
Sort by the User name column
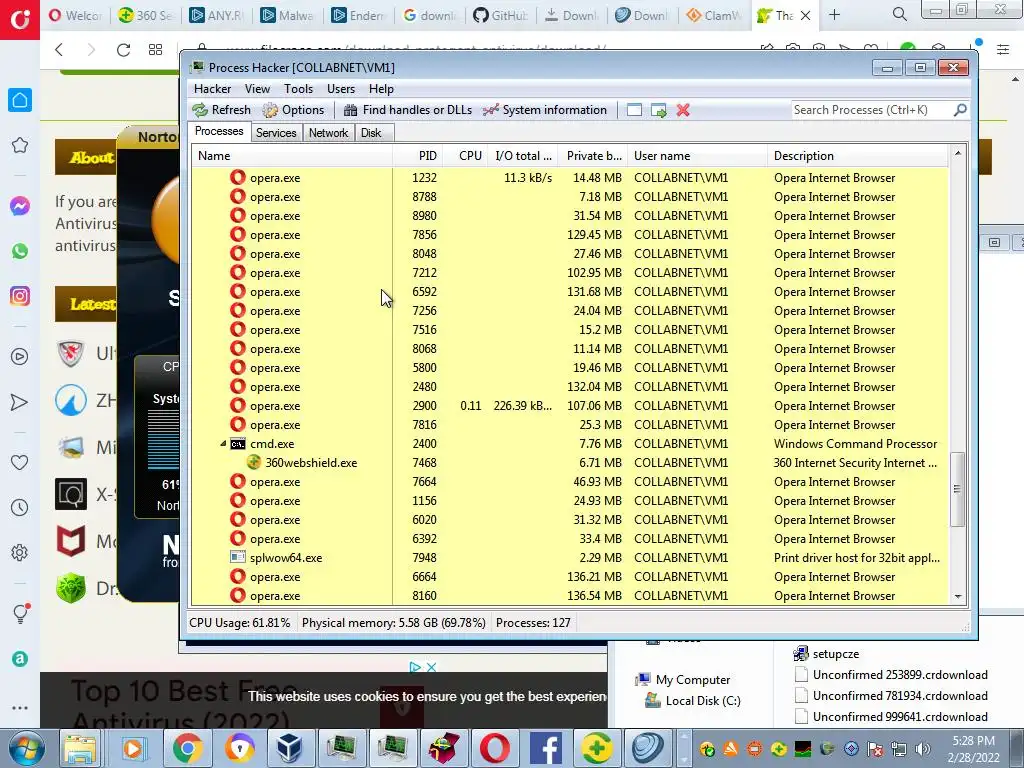pyautogui.click(x=698, y=155)
